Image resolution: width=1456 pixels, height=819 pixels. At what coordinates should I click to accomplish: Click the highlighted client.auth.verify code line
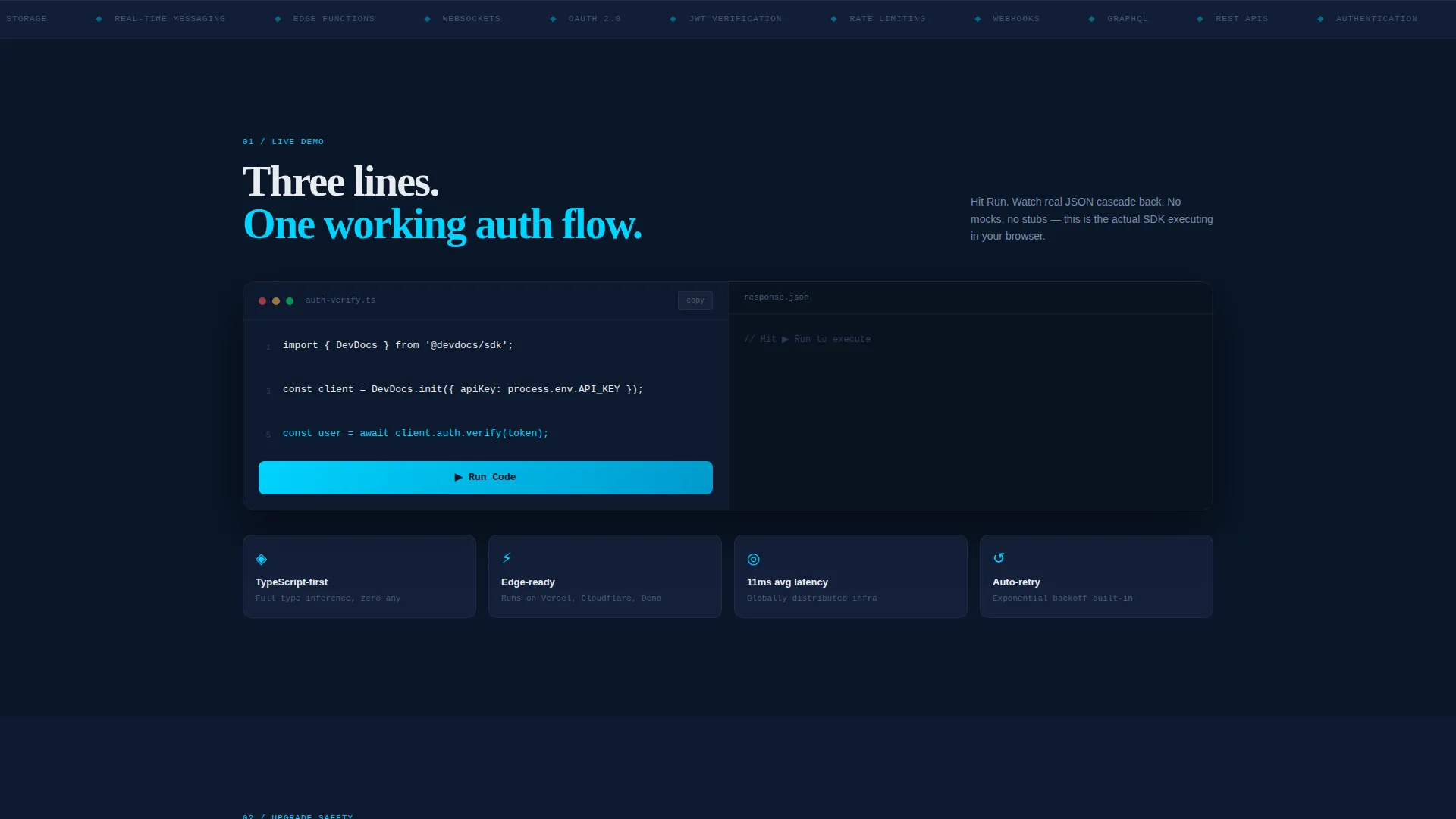pyautogui.click(x=416, y=433)
